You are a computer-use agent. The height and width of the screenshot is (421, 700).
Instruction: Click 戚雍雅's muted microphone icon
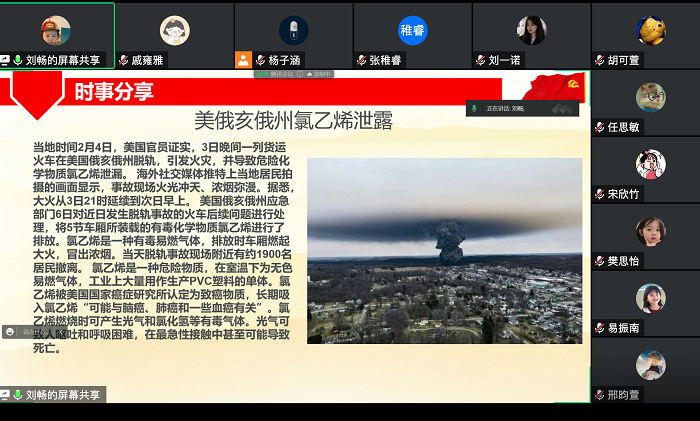[x=123, y=60]
